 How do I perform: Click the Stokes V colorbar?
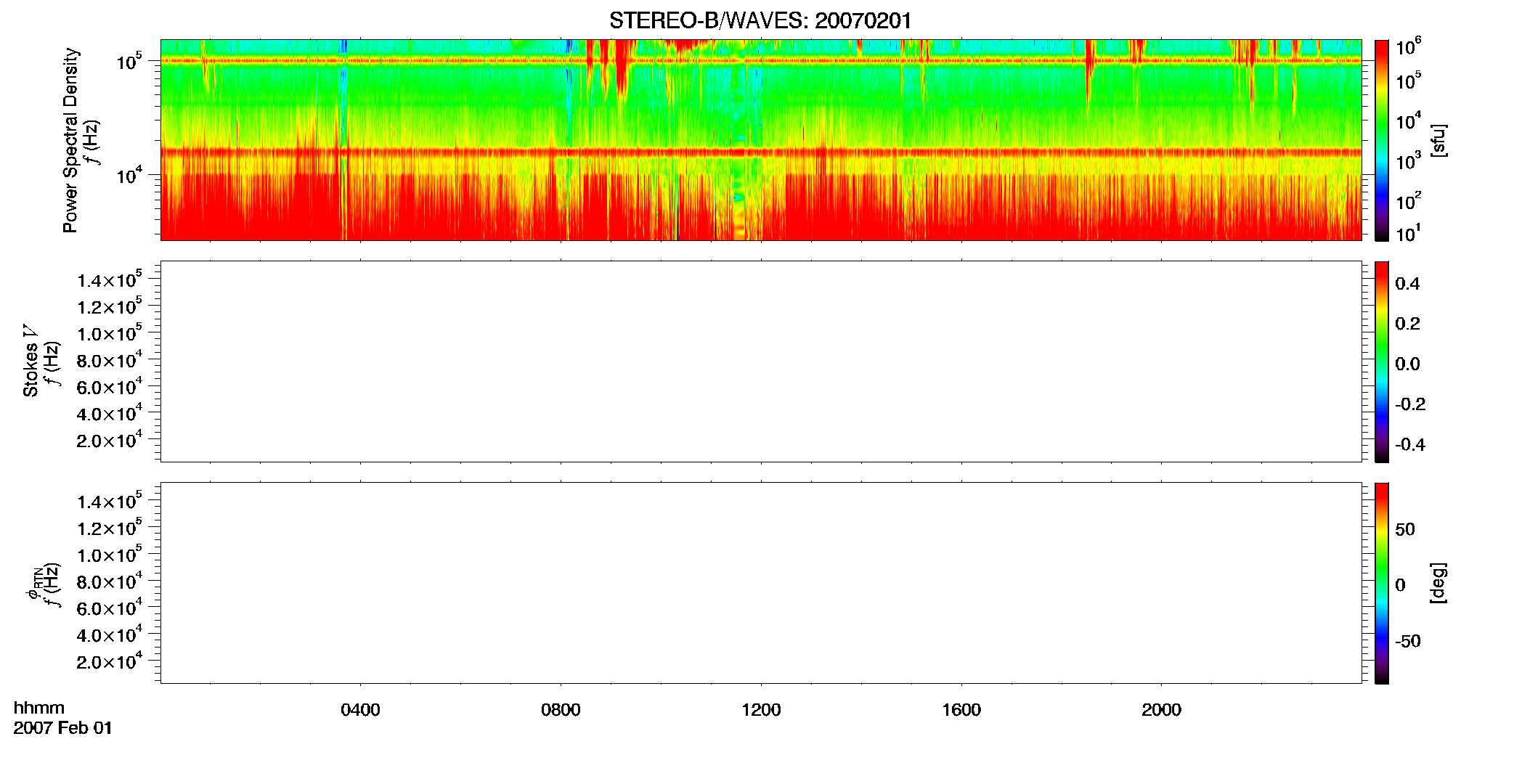coord(1381,362)
